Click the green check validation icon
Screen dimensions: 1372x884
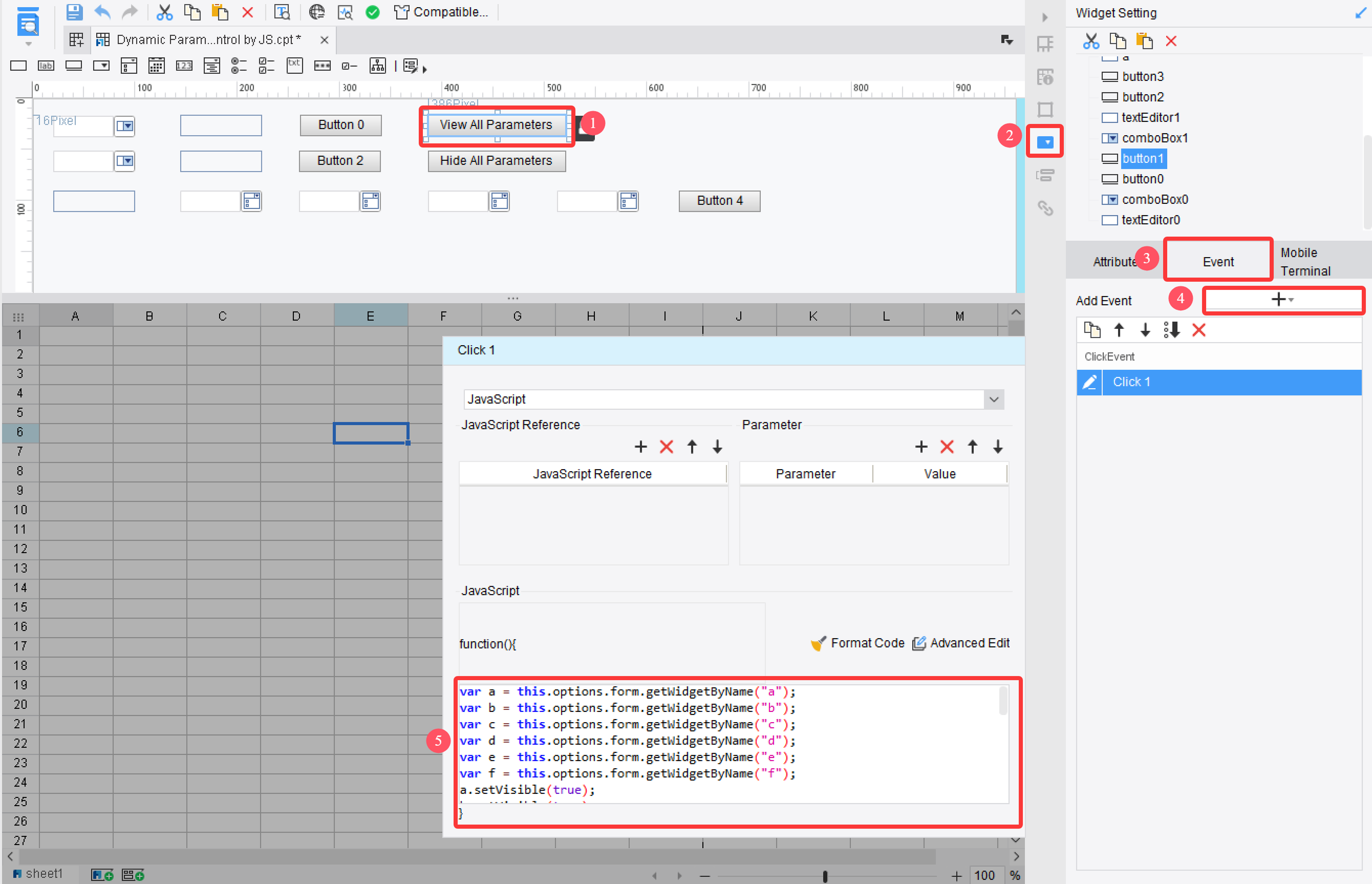[372, 12]
